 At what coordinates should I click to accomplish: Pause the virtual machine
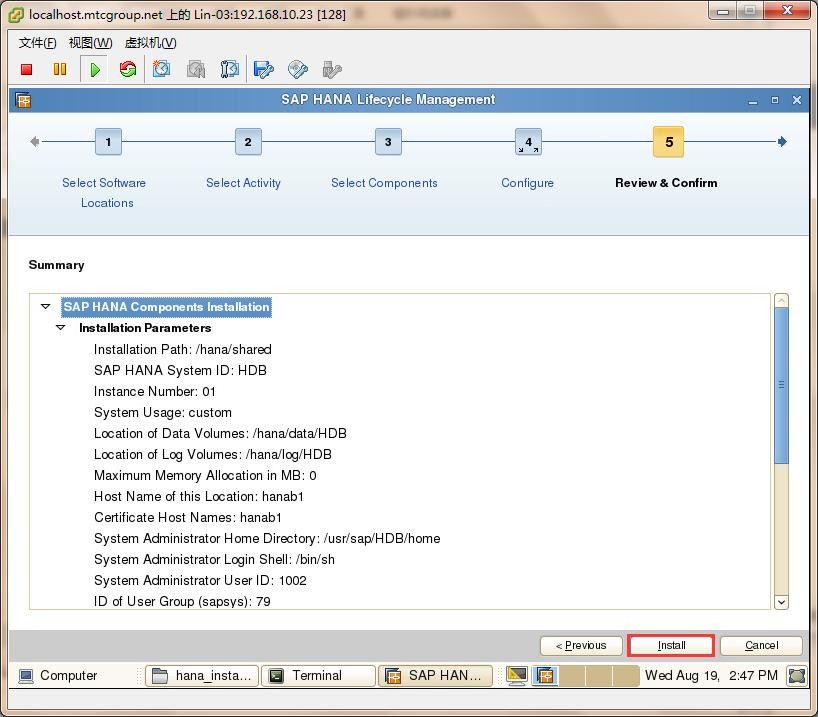60,69
